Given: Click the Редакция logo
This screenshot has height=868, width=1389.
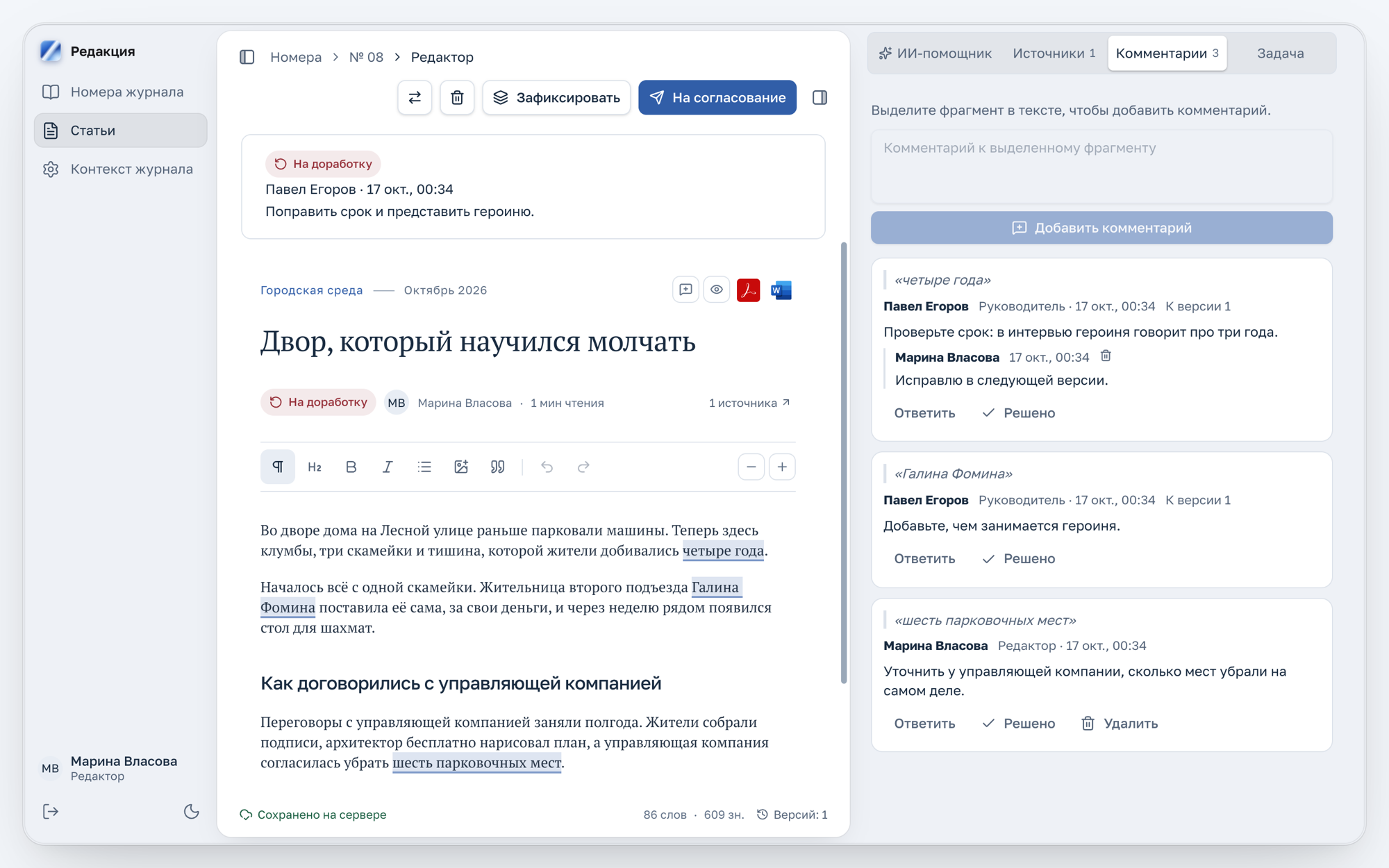Looking at the screenshot, I should (x=51, y=51).
